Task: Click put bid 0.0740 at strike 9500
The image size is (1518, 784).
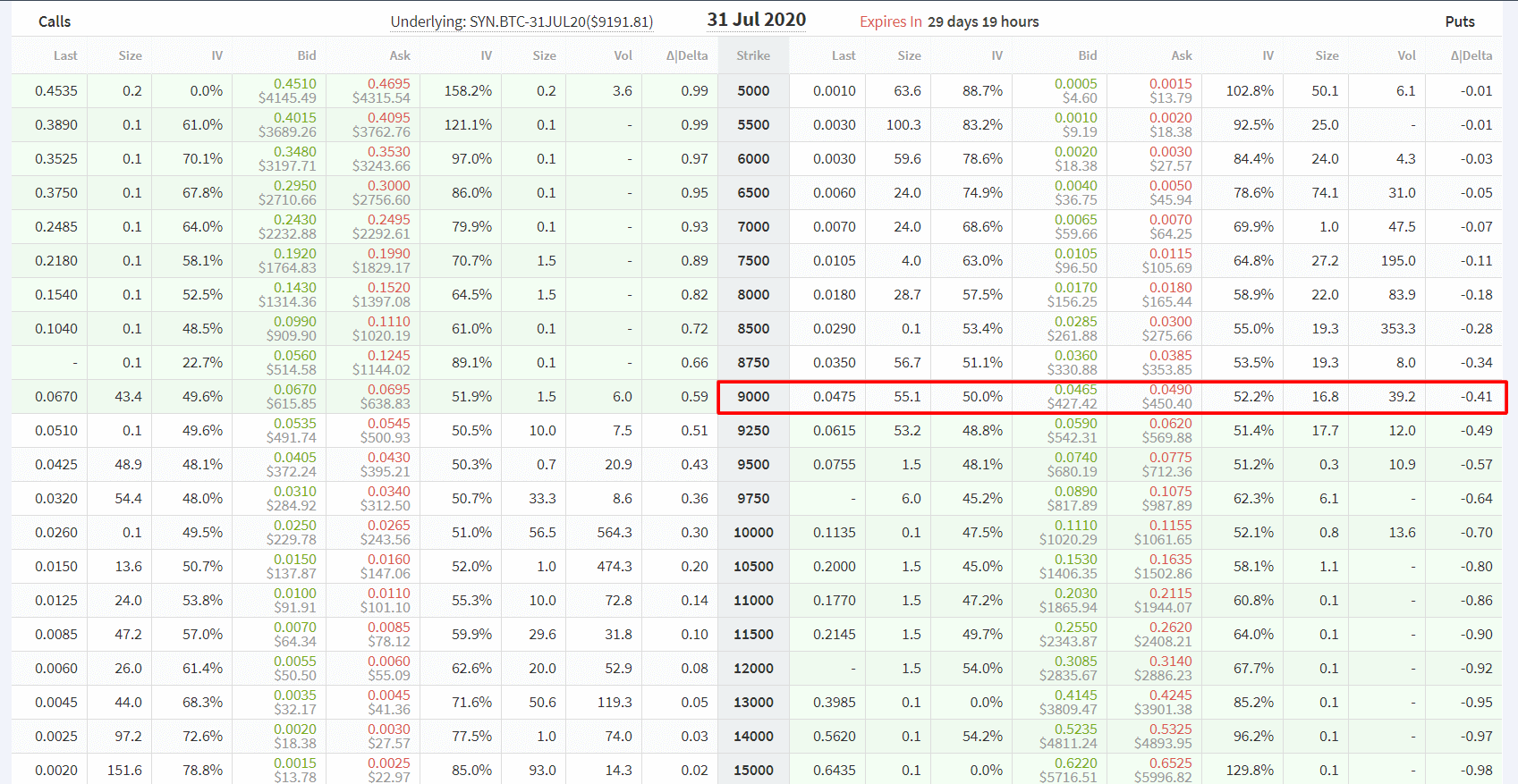Action: point(1076,458)
